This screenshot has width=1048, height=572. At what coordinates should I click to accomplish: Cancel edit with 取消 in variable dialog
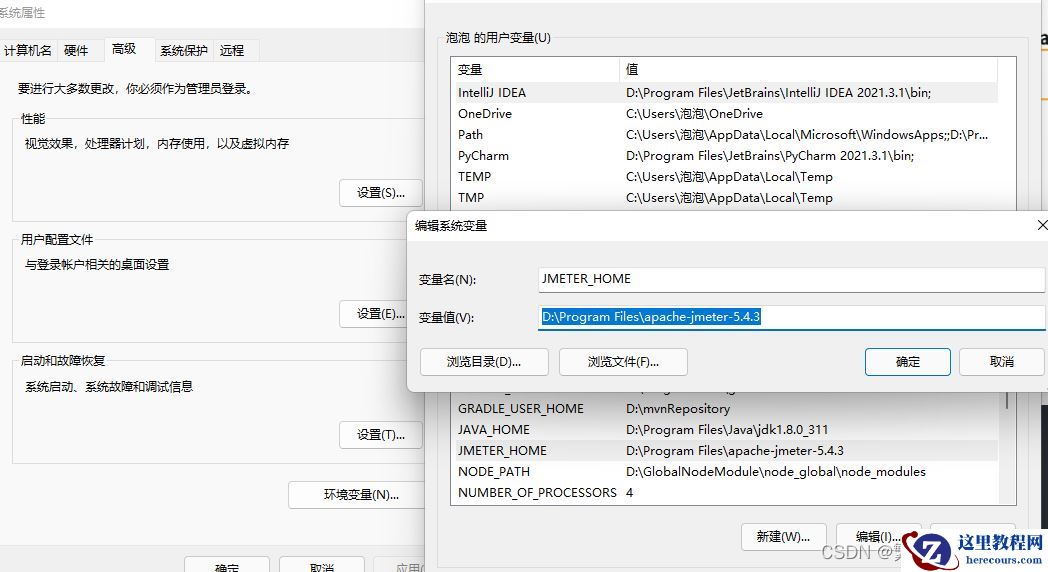(x=1001, y=362)
